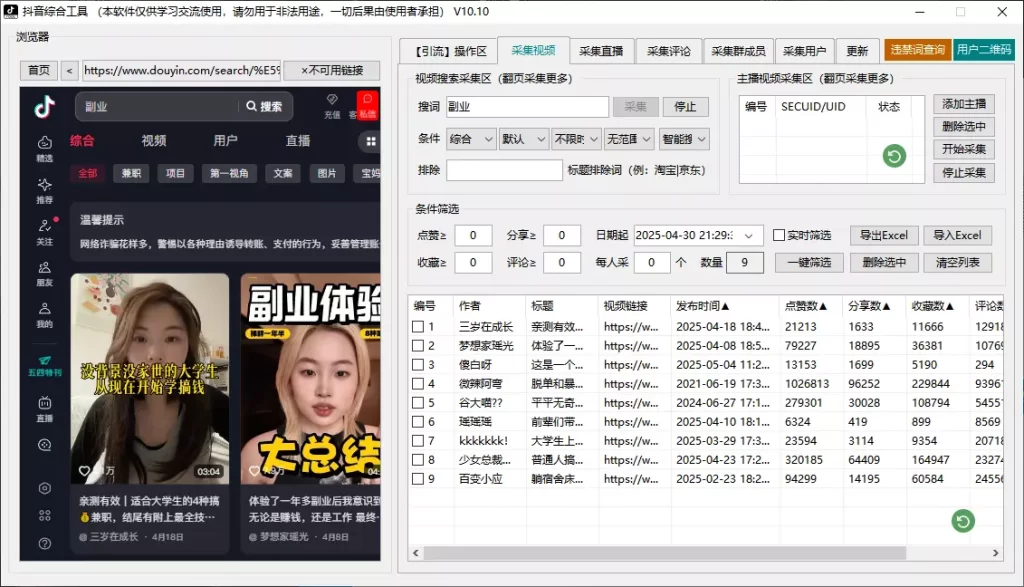Open the Douyin 视频 search tab
The width and height of the screenshot is (1024, 587).
[x=153, y=140]
